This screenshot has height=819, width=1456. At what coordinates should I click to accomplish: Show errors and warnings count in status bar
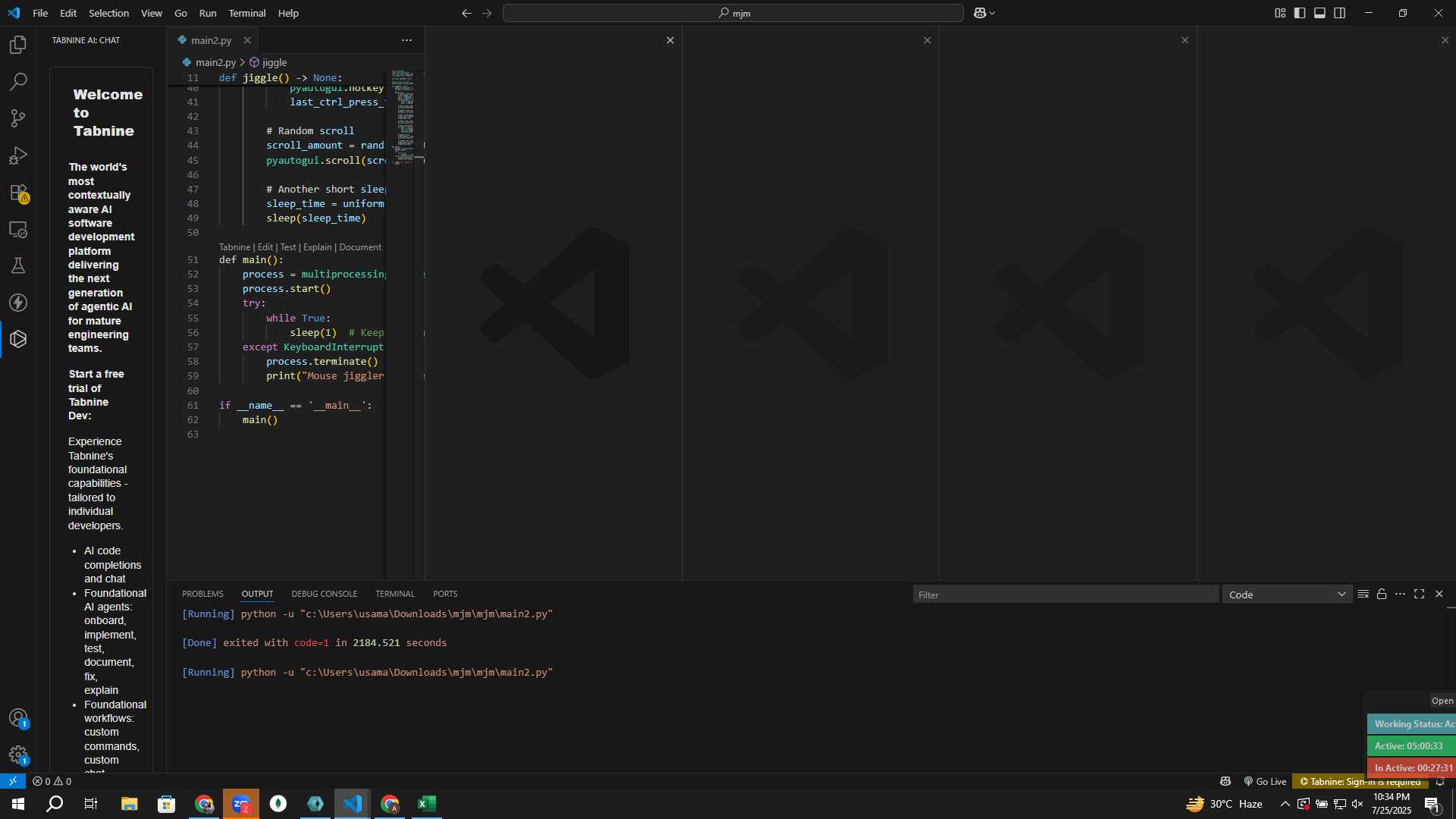coord(52,781)
